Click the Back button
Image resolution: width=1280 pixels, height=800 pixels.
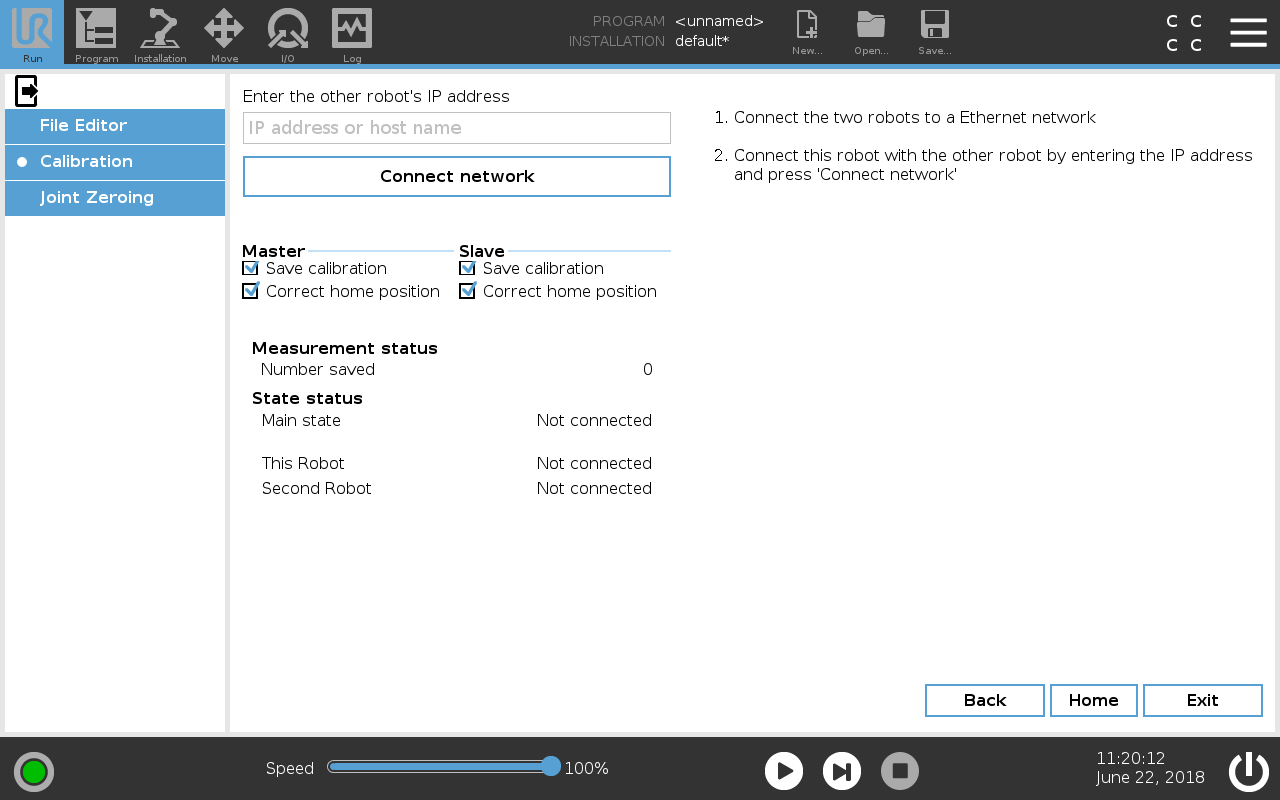pyautogui.click(x=984, y=700)
